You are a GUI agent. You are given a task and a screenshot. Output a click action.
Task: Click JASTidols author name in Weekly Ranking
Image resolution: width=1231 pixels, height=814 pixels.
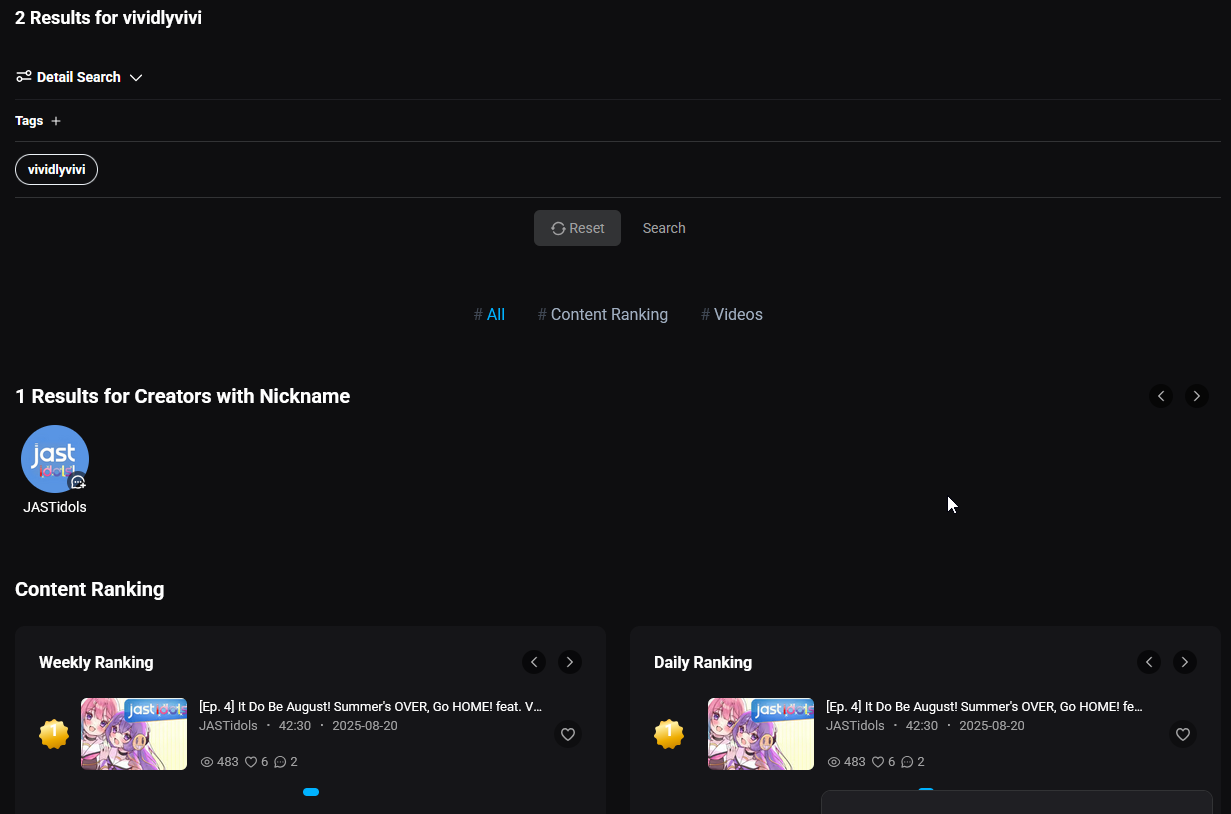coord(228,726)
